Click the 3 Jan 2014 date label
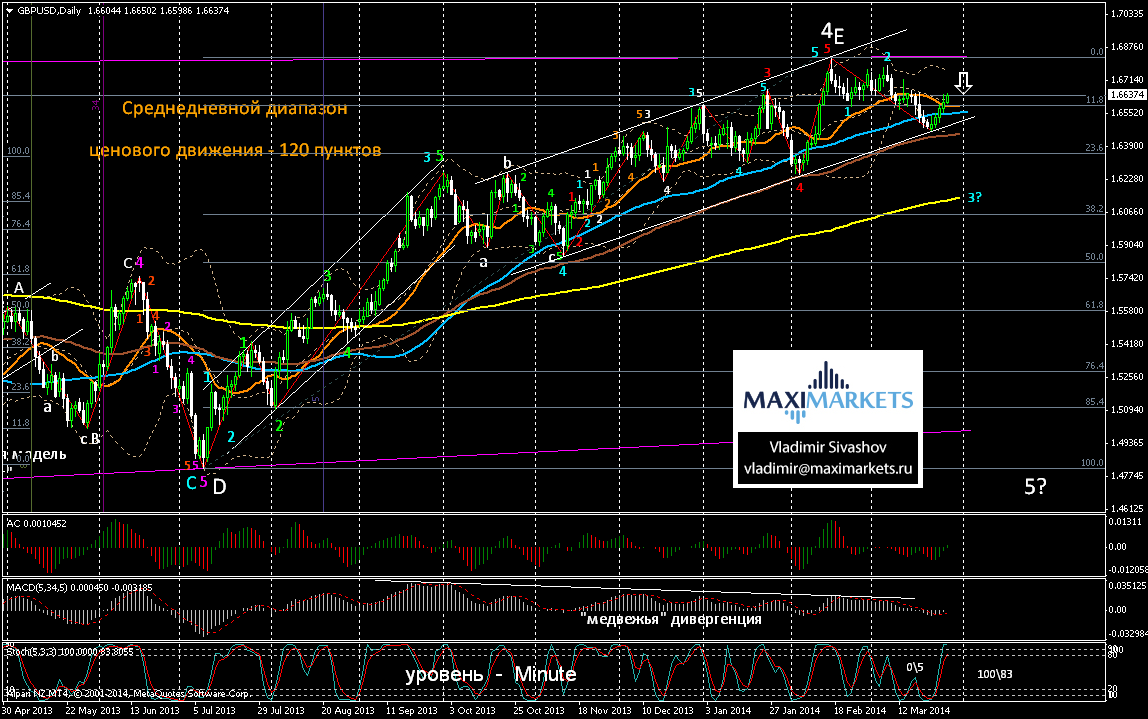 pyautogui.click(x=728, y=710)
